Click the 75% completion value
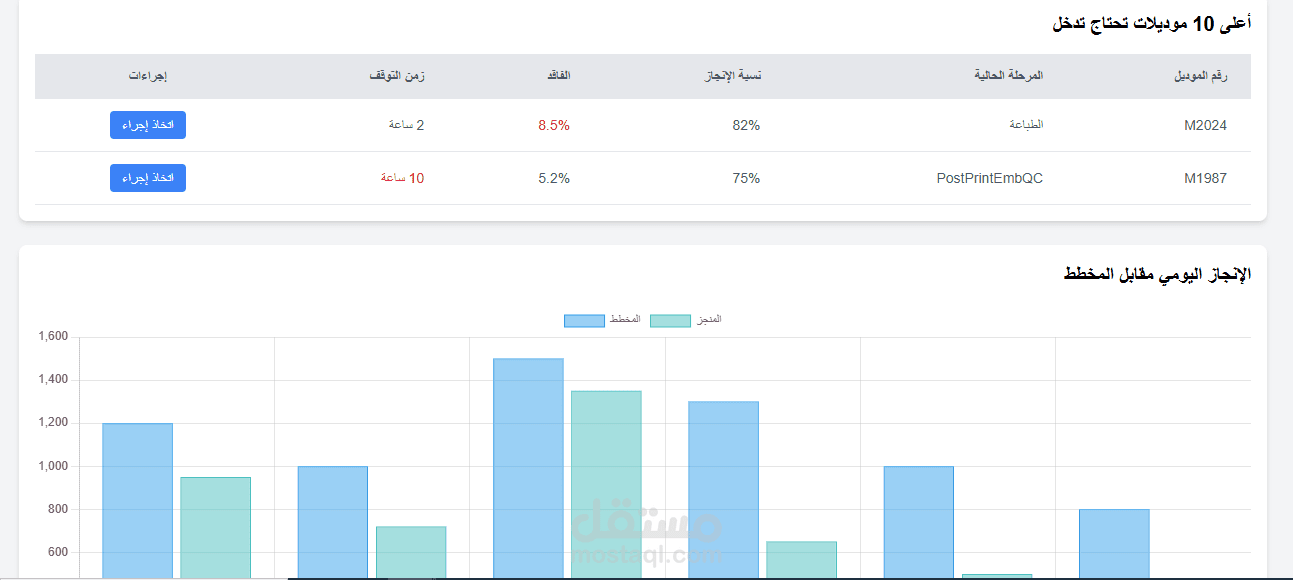Image resolution: width=1293 pixels, height=580 pixels. [x=746, y=178]
